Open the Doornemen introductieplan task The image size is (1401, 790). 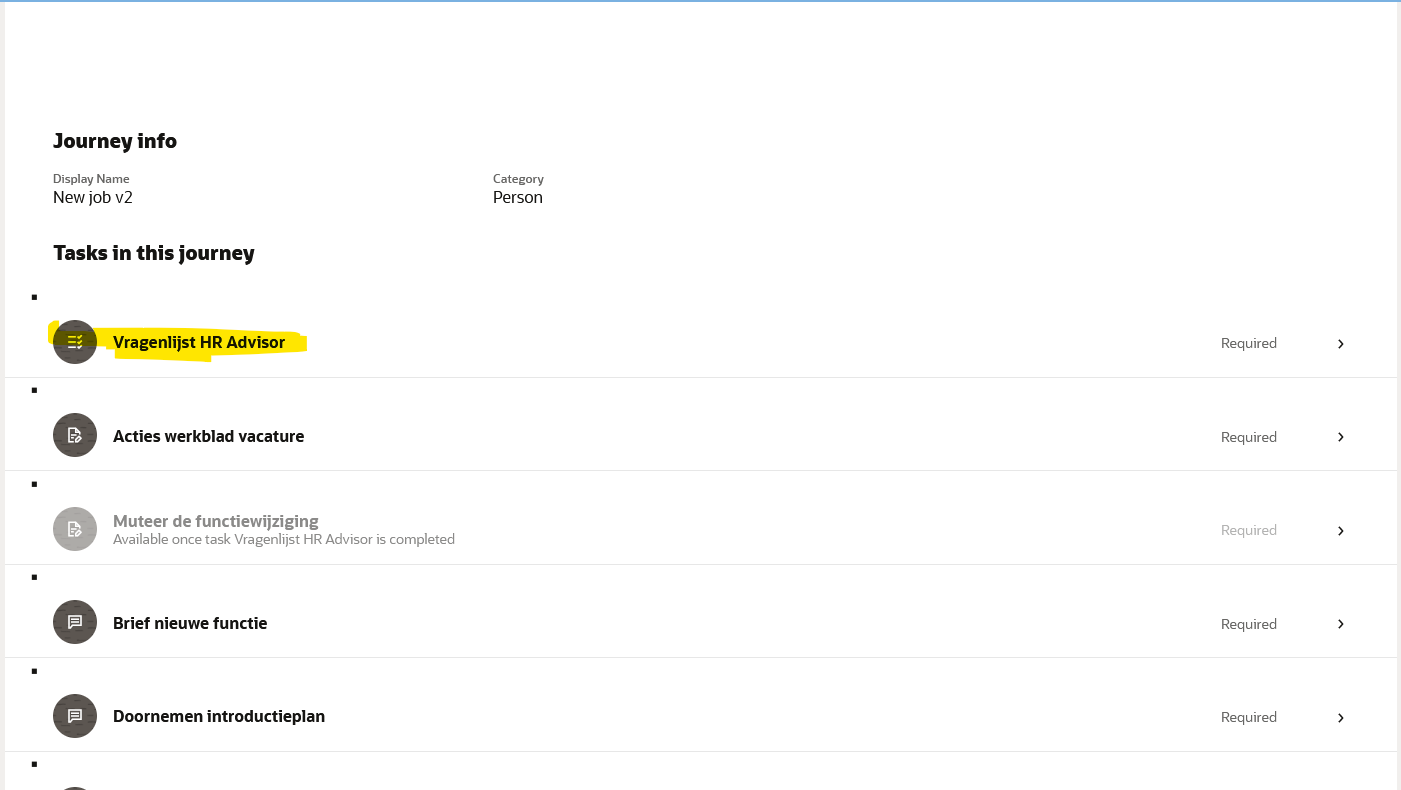[219, 716]
